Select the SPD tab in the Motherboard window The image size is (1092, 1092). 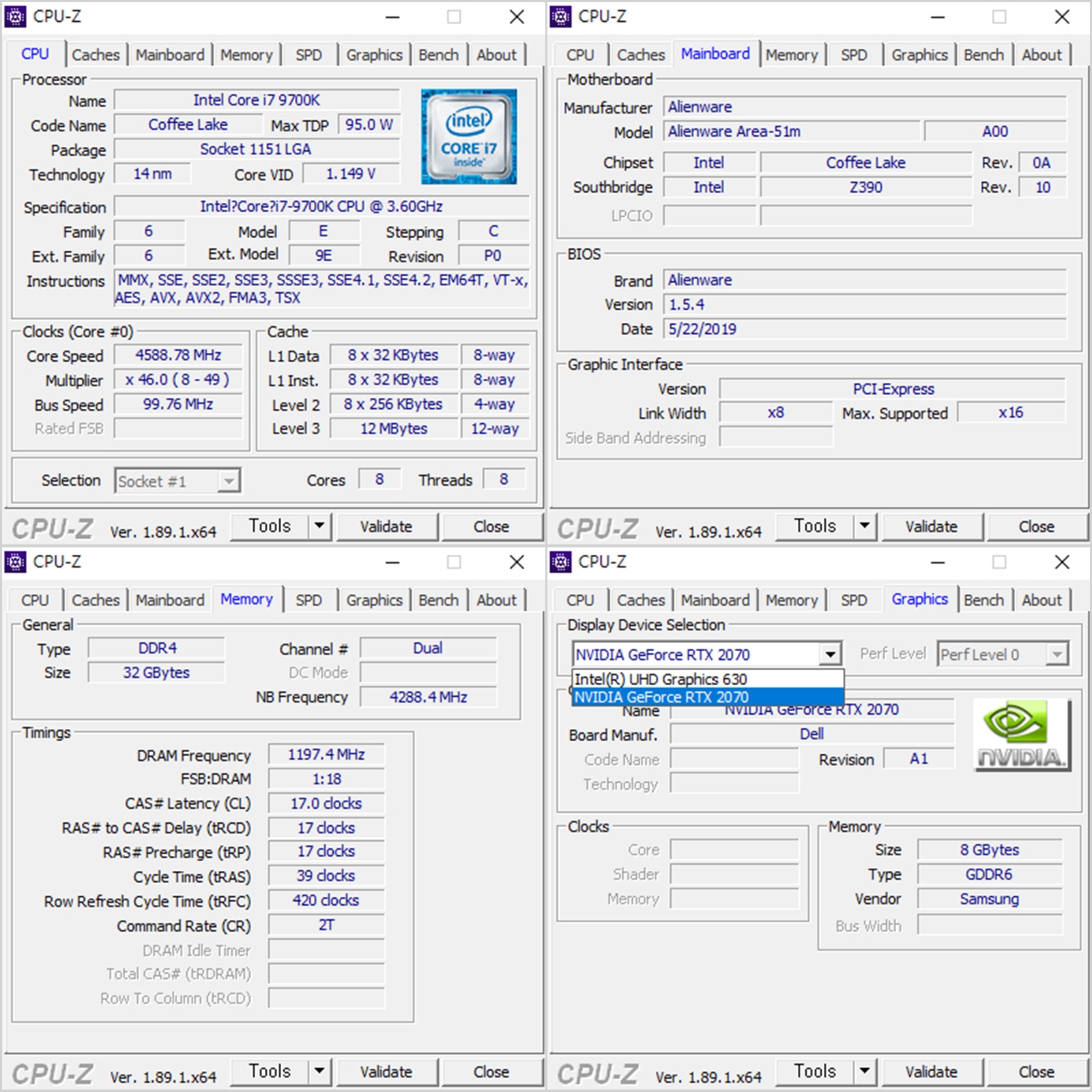pos(854,55)
